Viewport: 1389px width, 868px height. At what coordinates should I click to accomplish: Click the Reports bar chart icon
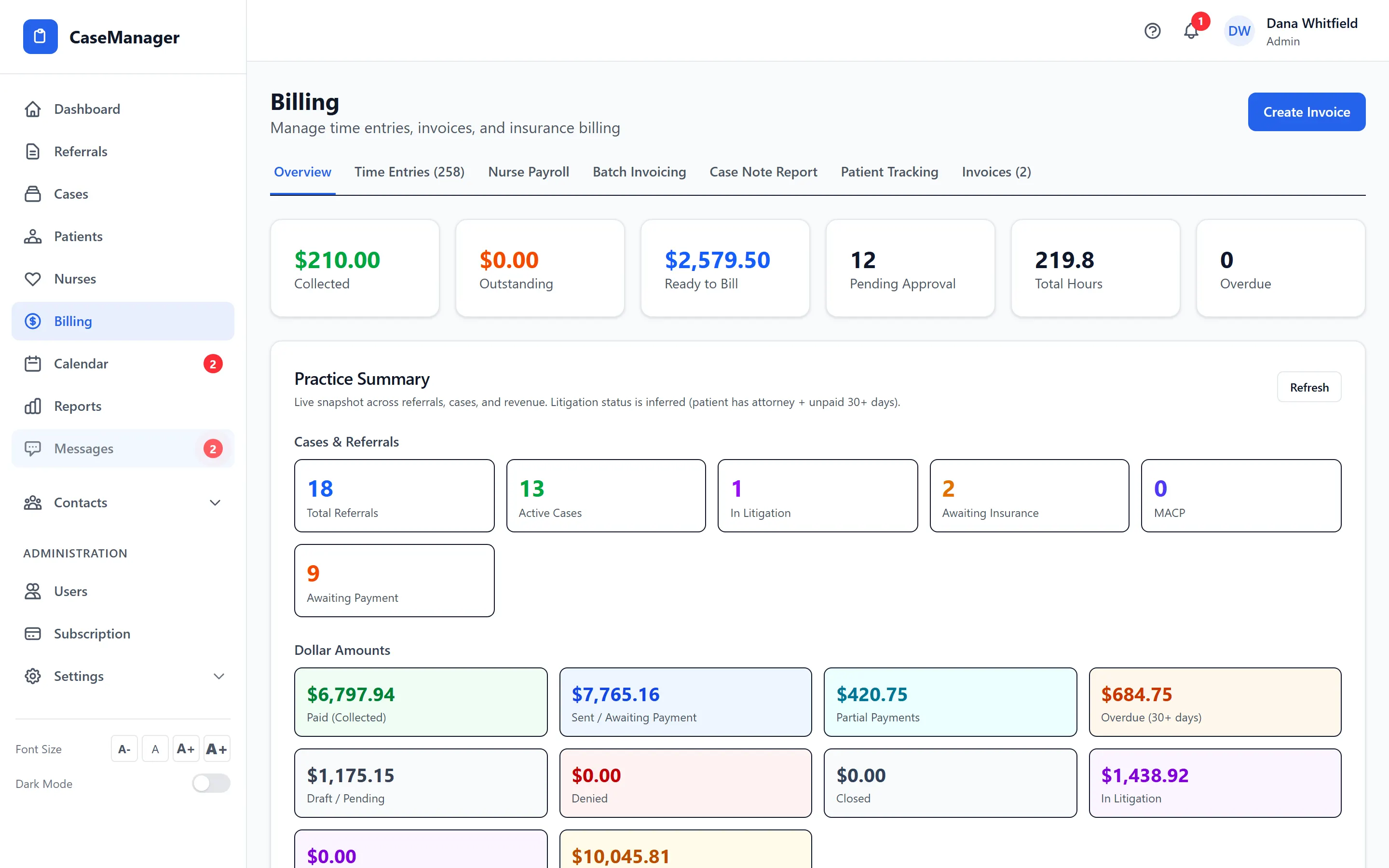click(x=33, y=407)
